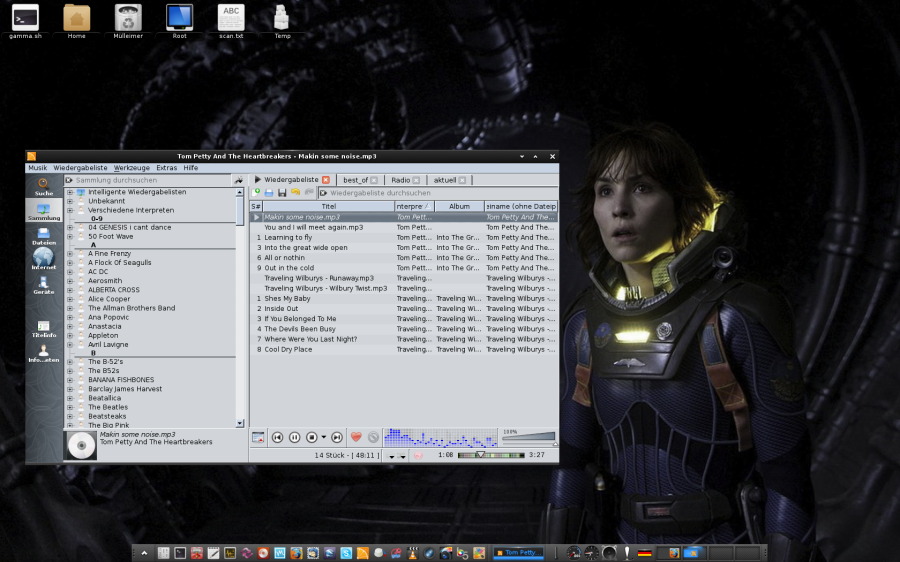Open the Hilfe menu

click(191, 168)
